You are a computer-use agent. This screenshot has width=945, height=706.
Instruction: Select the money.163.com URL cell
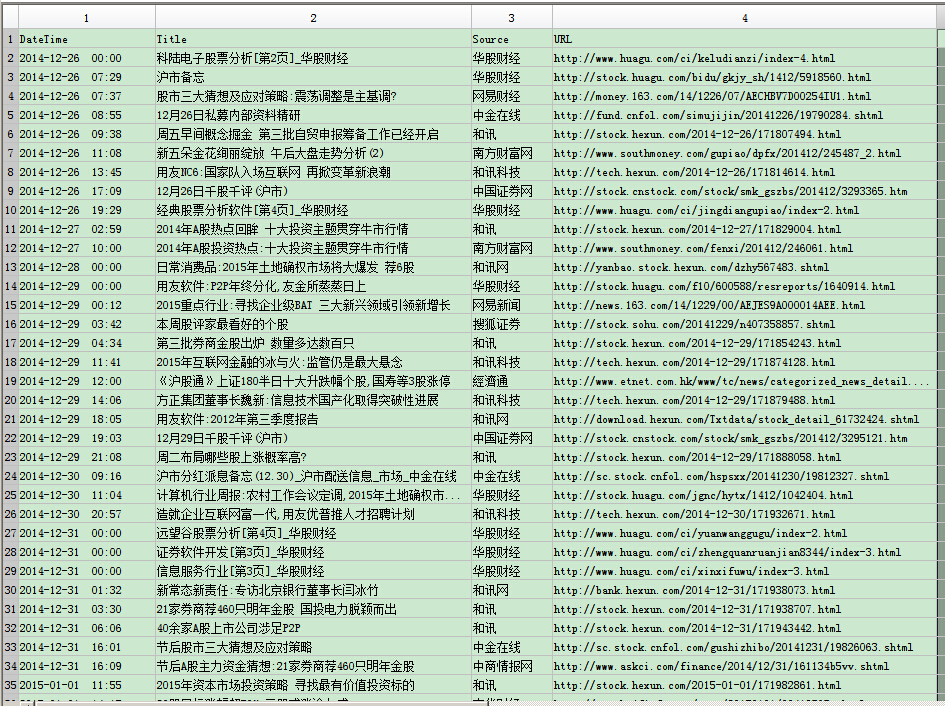[x=745, y=96]
